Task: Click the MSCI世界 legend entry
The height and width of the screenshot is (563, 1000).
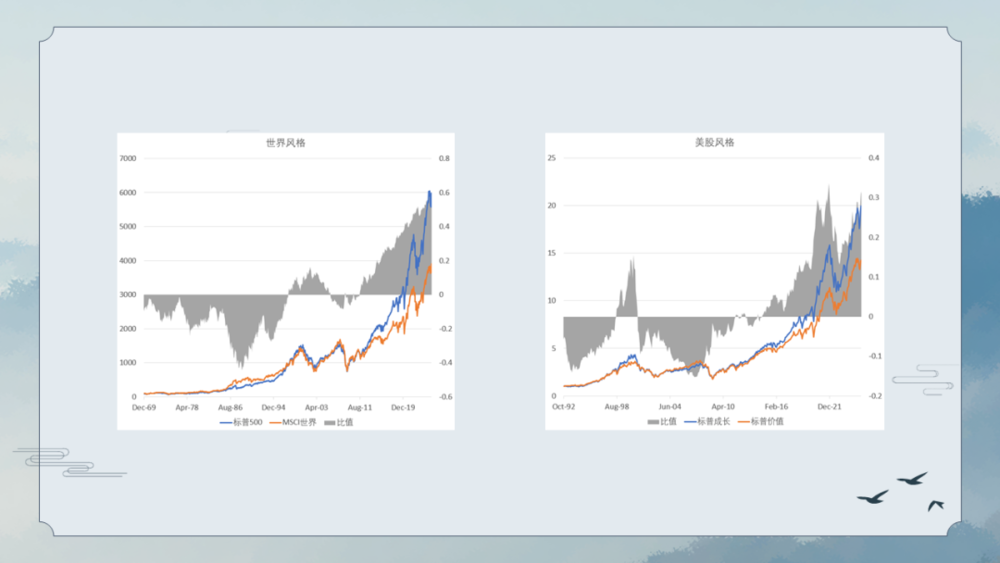Action: click(x=293, y=422)
